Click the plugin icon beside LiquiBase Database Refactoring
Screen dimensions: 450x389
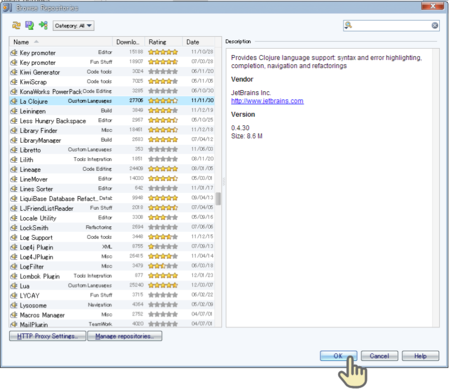pyautogui.click(x=14, y=198)
